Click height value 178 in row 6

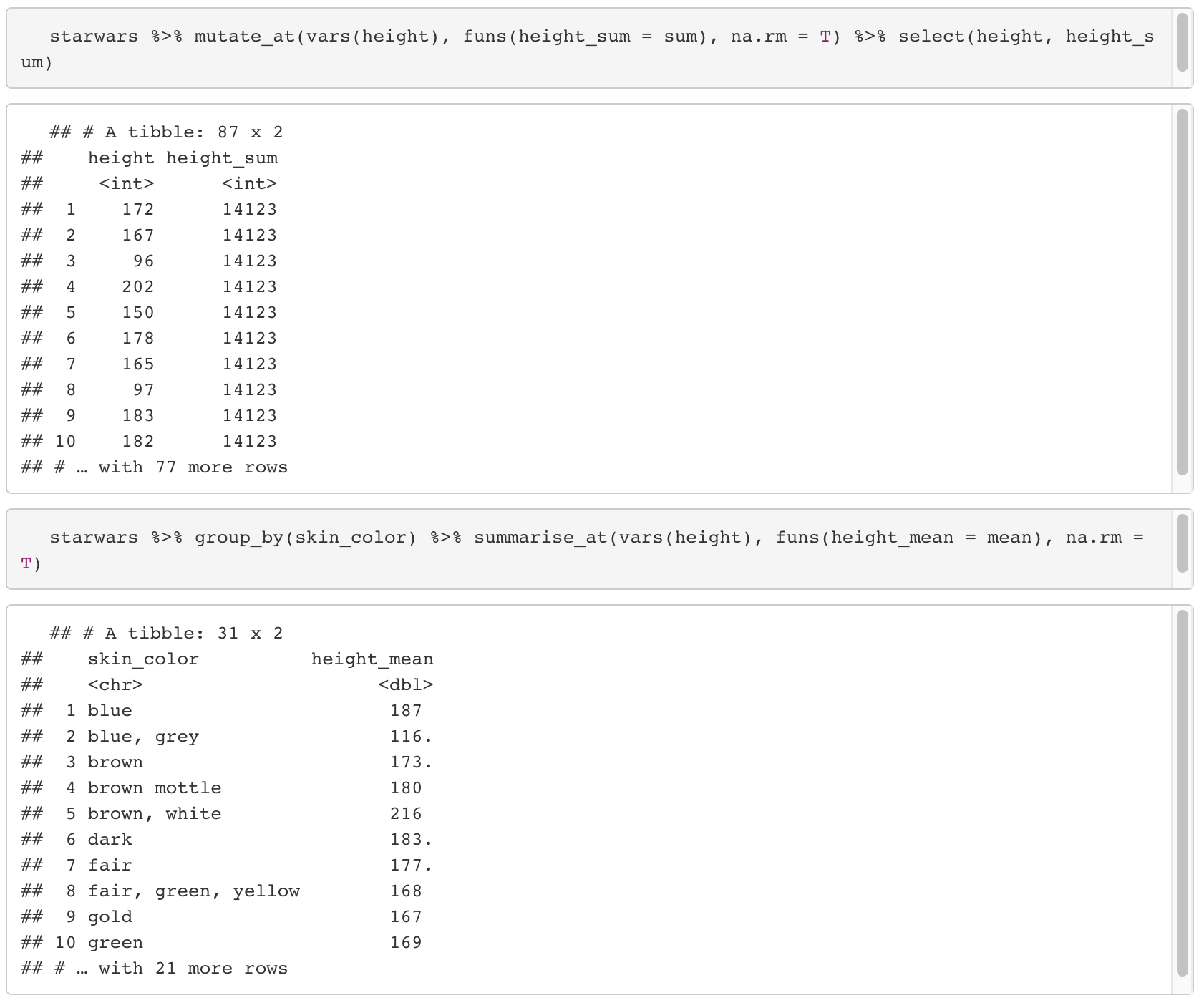pyautogui.click(x=138, y=339)
